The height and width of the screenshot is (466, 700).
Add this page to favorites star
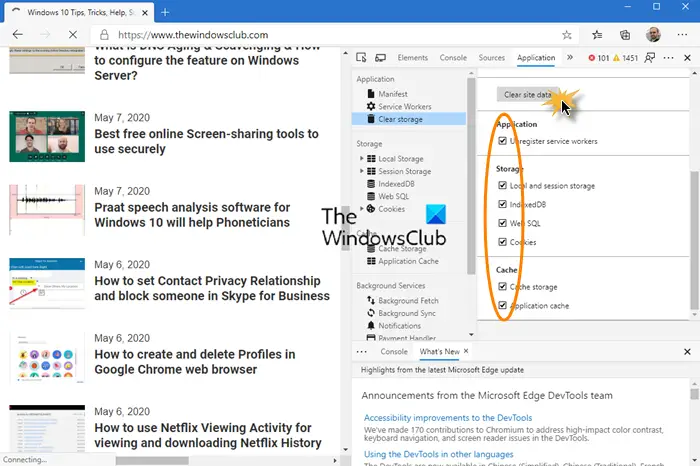pos(567,35)
